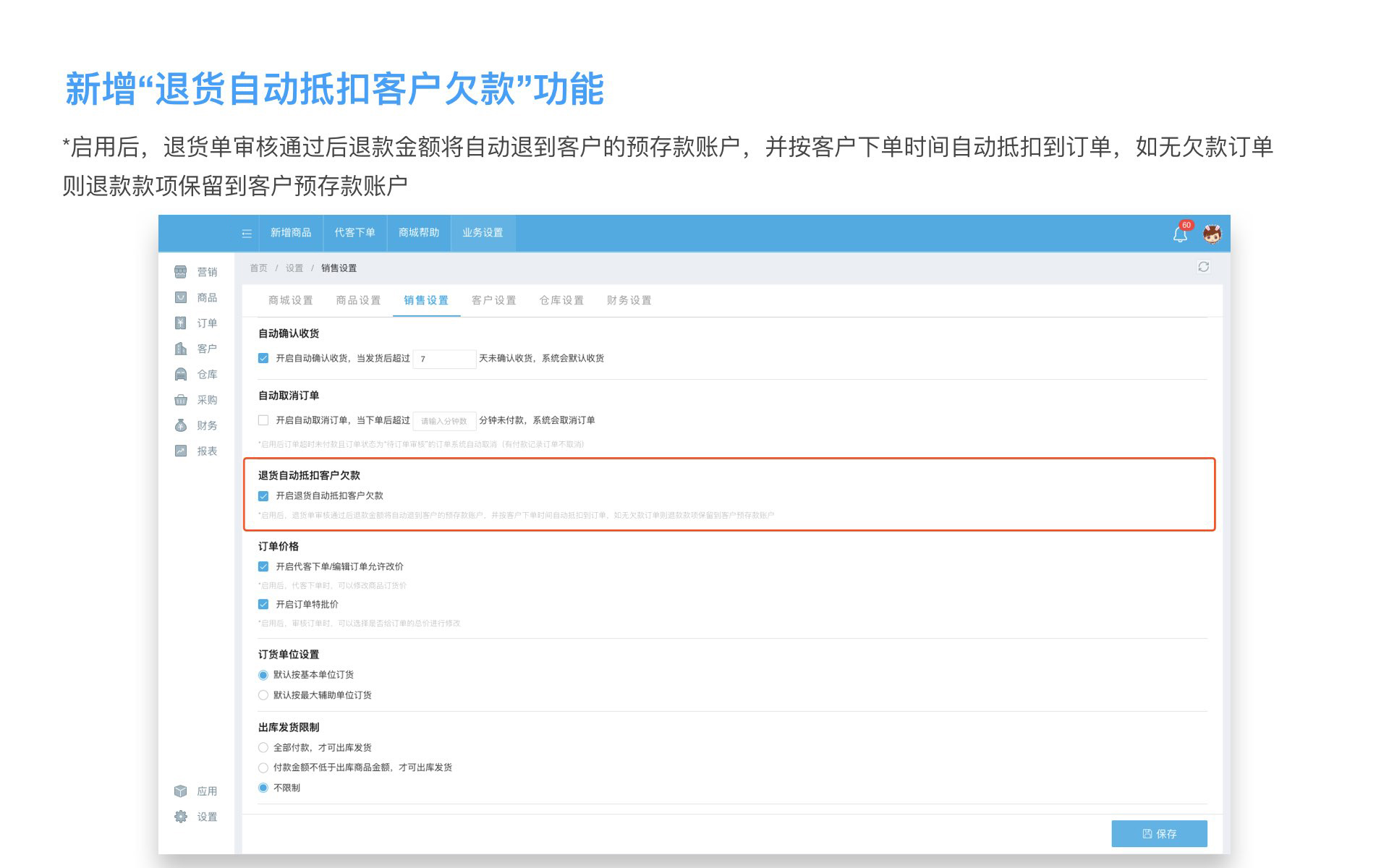This screenshot has width=1389, height=868.
Task: Uncheck 开启退货自动抵扣客户欠款 checkbox
Action: (x=263, y=496)
